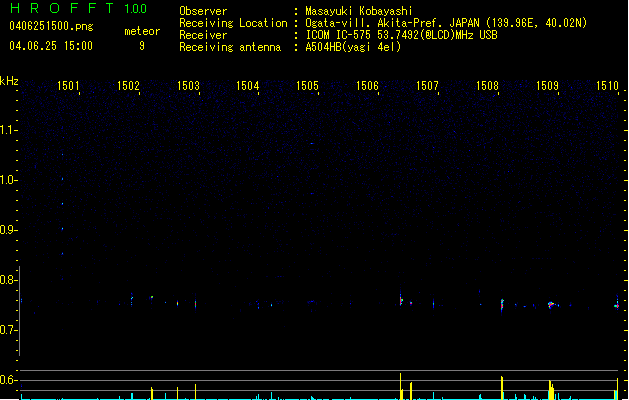Click the Receiving antenna A504HB text
This screenshot has width=629, height=400.
point(353,47)
